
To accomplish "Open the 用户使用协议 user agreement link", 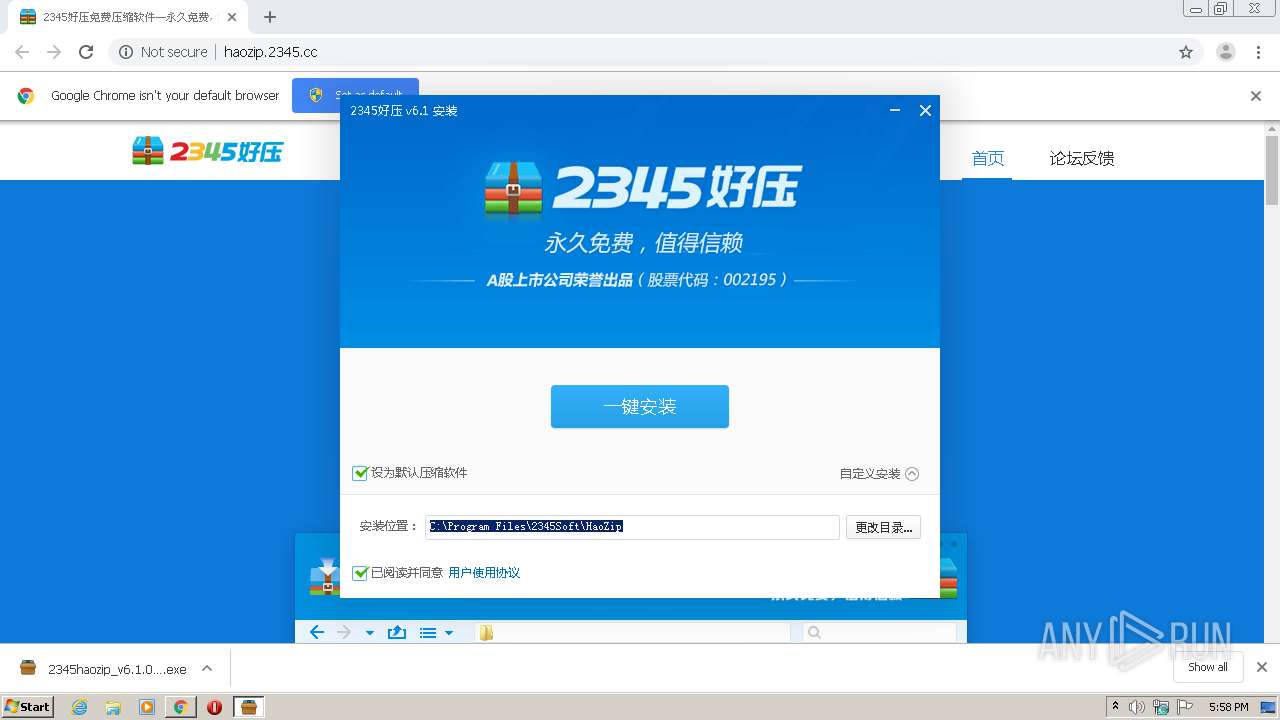I will [x=484, y=573].
